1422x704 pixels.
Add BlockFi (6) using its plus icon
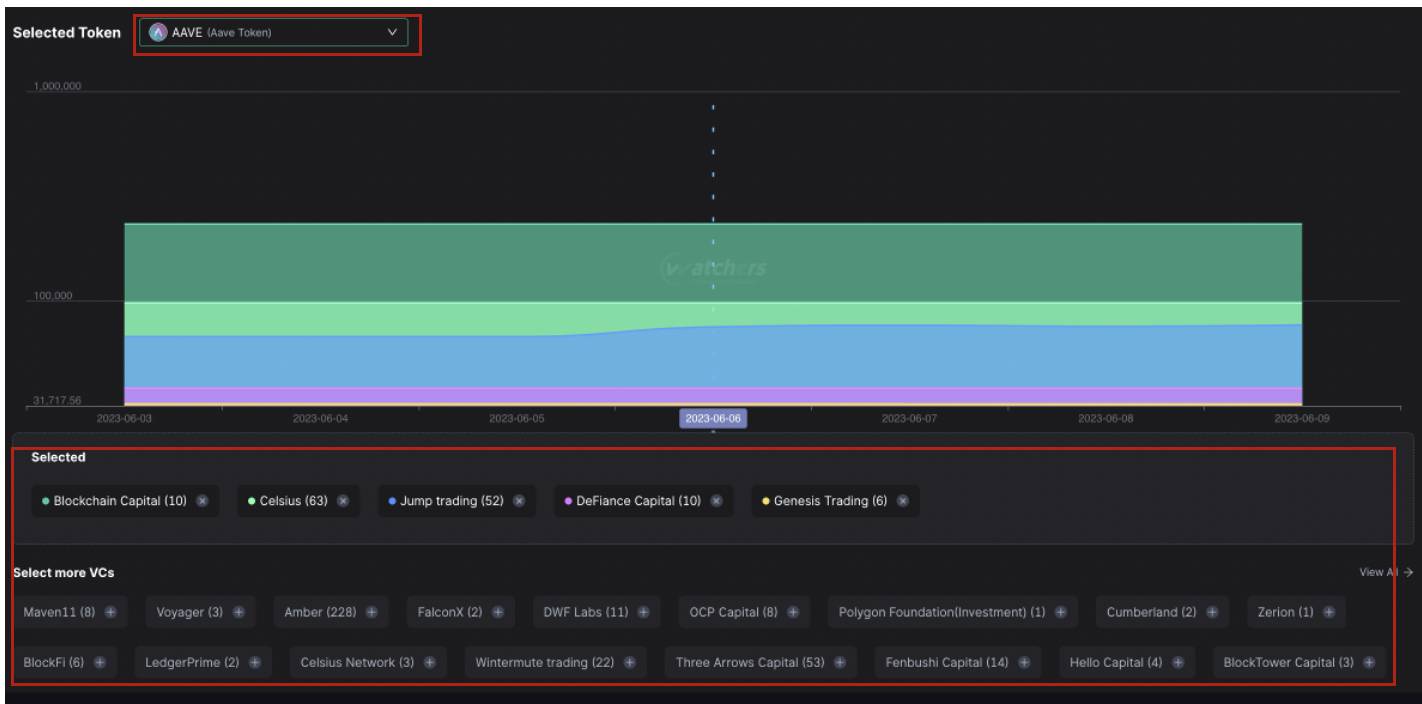[100, 662]
